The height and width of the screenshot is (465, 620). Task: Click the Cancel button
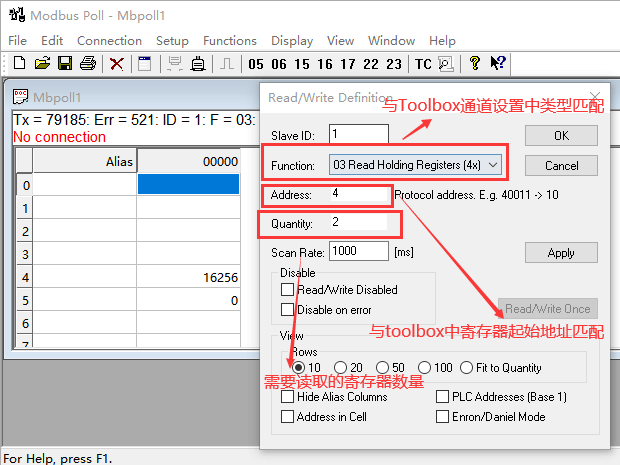click(561, 165)
